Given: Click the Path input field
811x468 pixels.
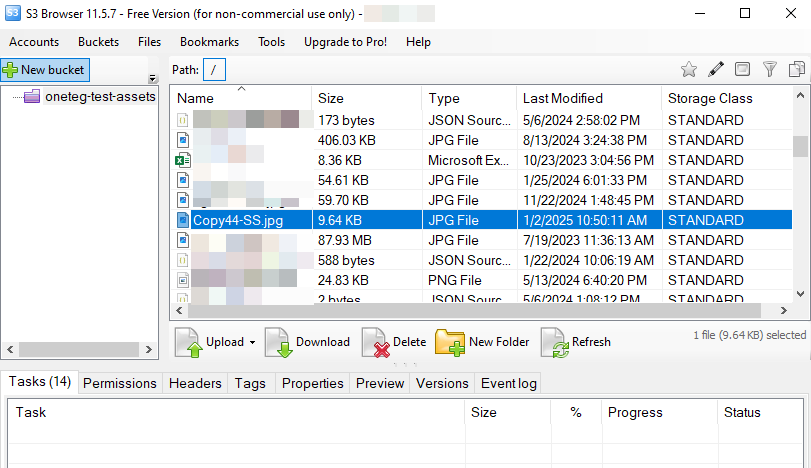Looking at the screenshot, I should click(x=215, y=69).
